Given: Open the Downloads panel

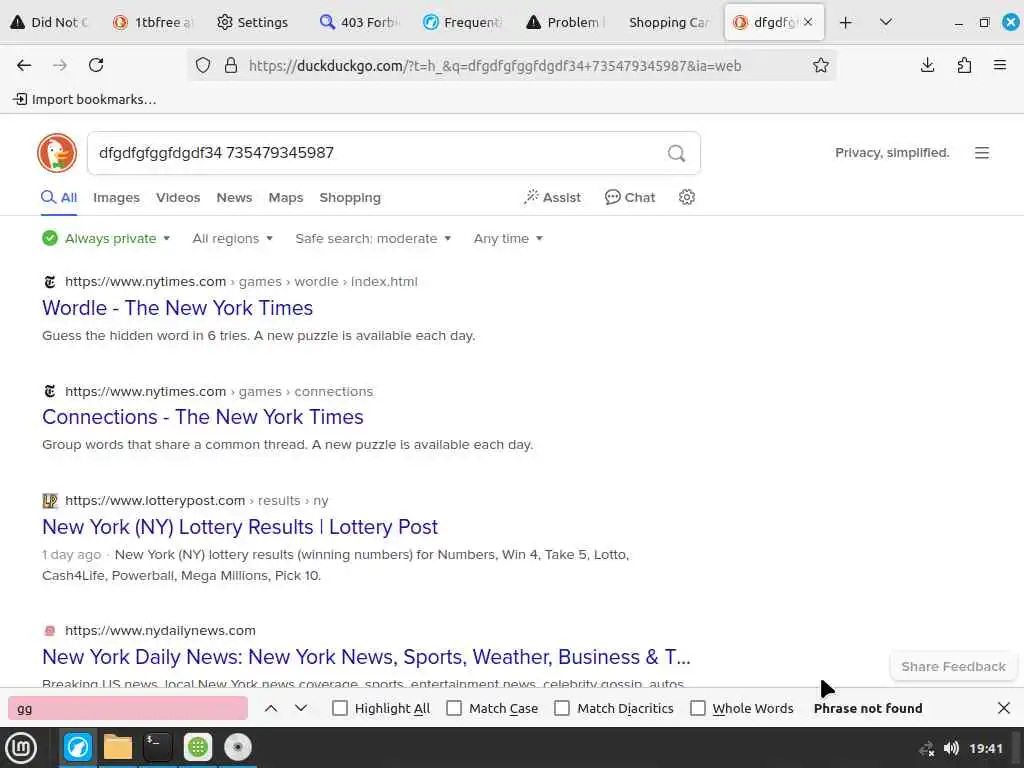Looking at the screenshot, I should pyautogui.click(x=927, y=65).
